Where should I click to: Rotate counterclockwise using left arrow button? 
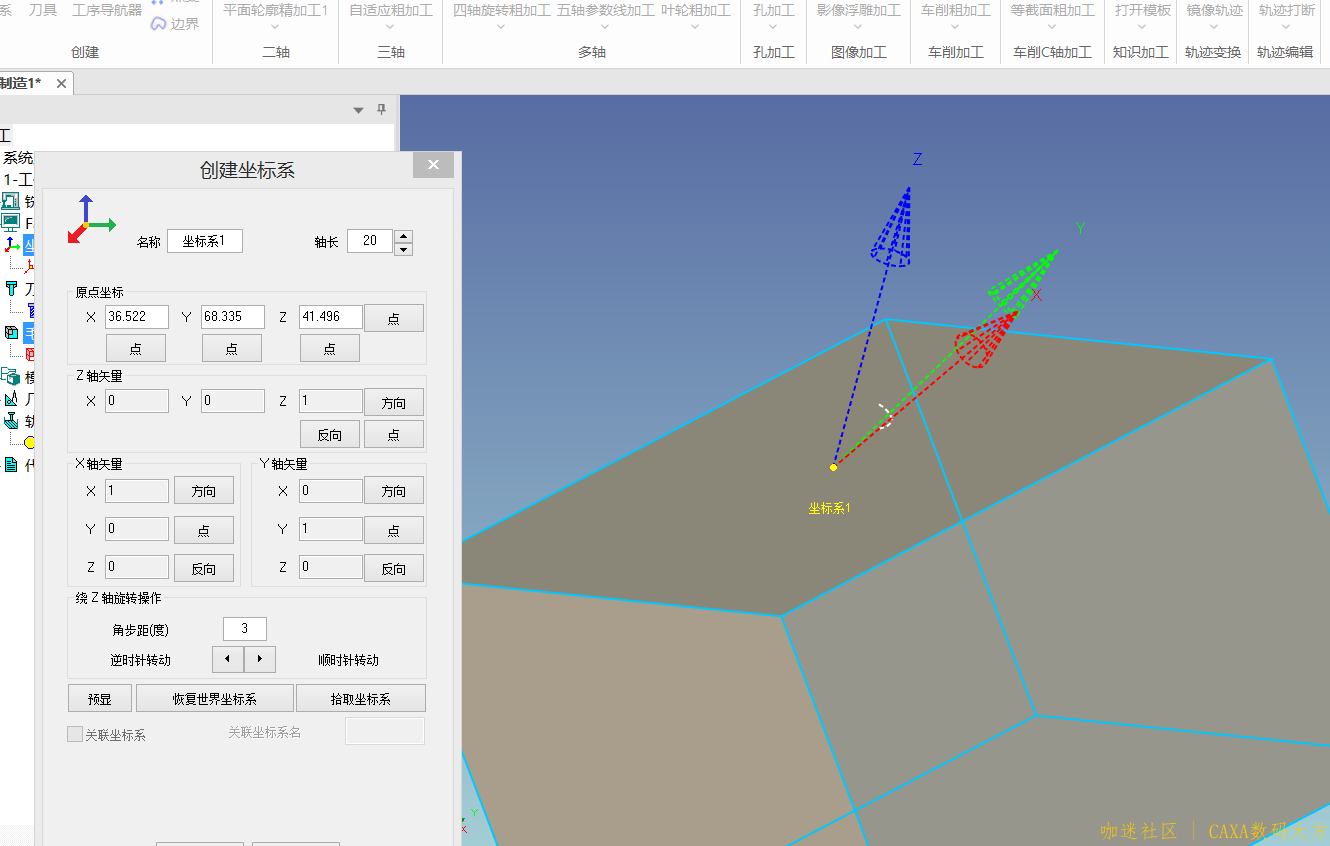[228, 659]
